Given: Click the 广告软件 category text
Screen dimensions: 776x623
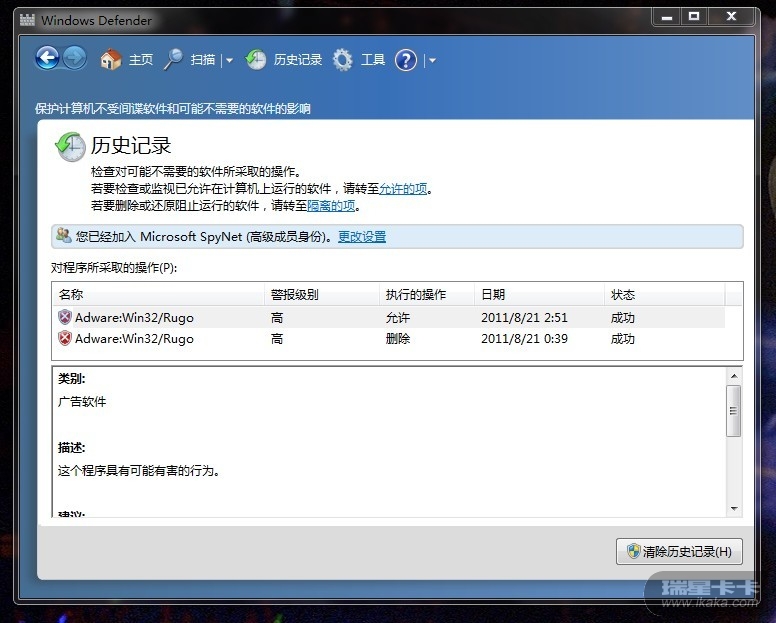Looking at the screenshot, I should pyautogui.click(x=82, y=401).
